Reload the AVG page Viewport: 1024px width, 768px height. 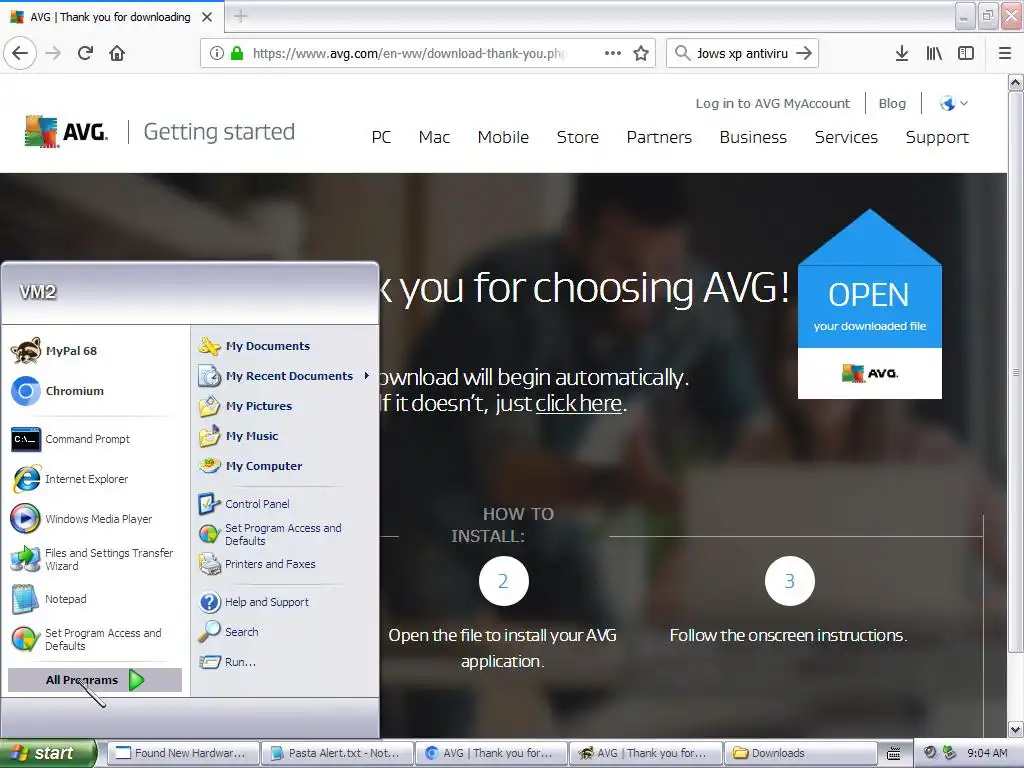pyautogui.click(x=86, y=53)
